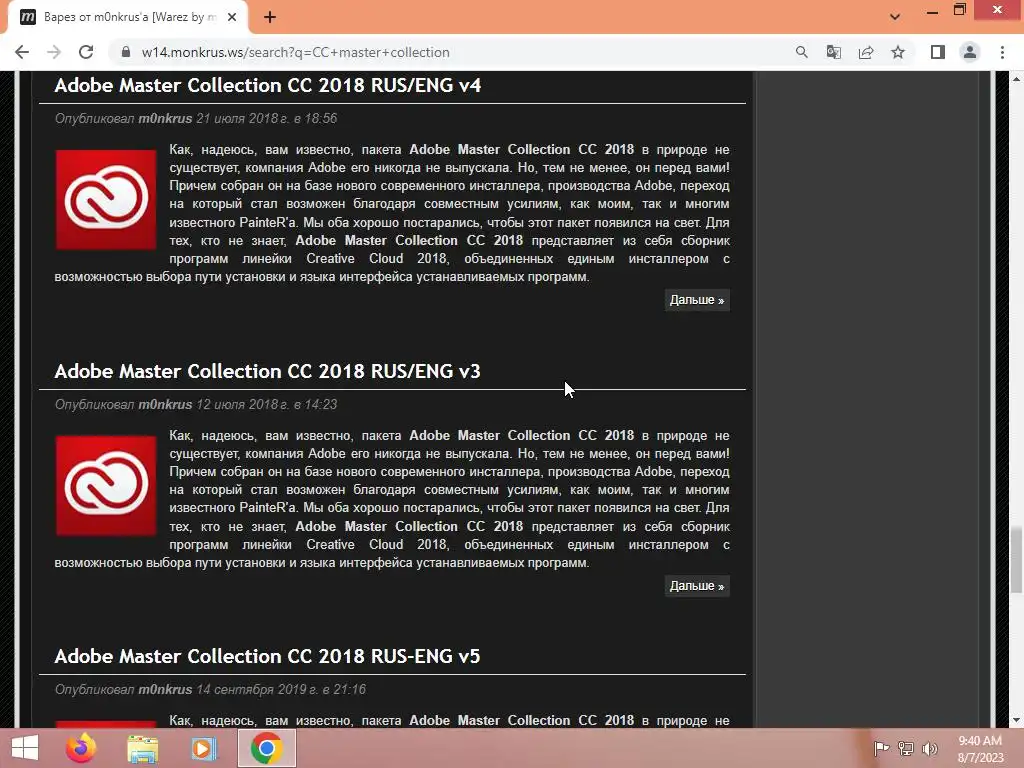Click the page scrollbar up arrow
The image size is (1024, 768).
point(1016,78)
